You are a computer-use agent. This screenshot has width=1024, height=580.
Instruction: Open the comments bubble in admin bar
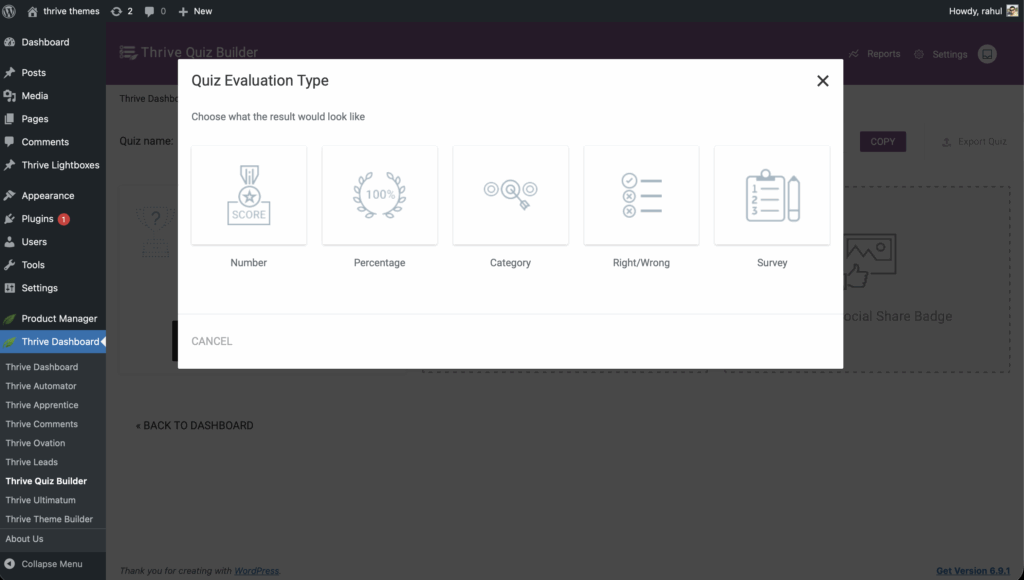pos(155,11)
